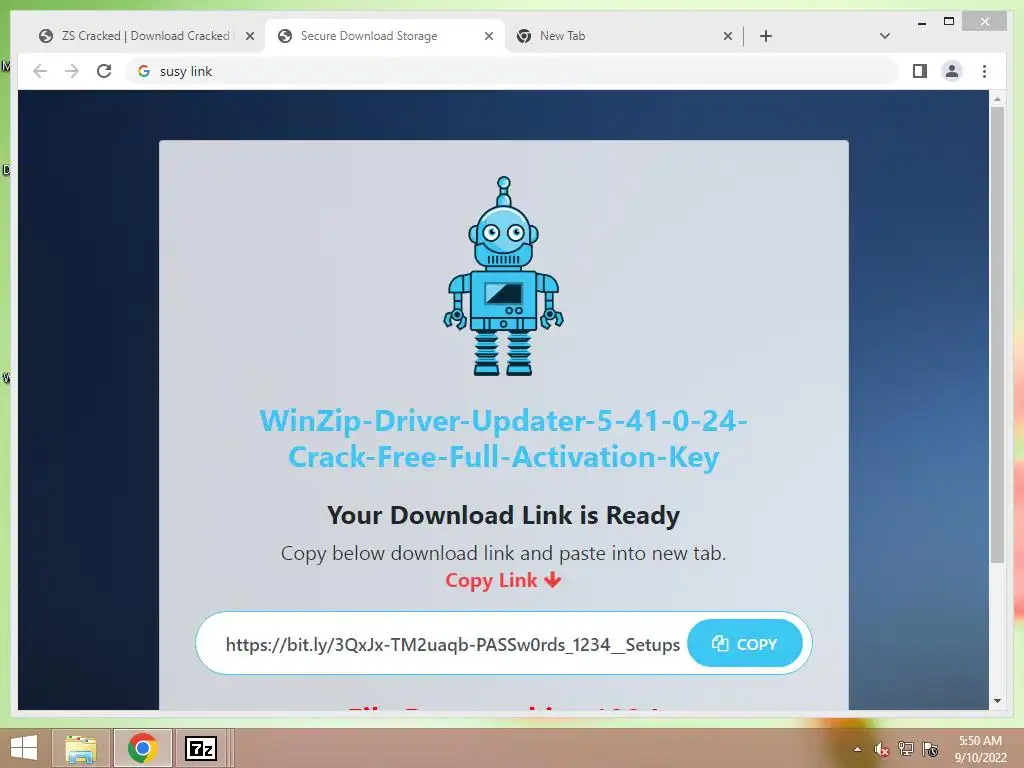Maximize the Chrome window

point(949,22)
